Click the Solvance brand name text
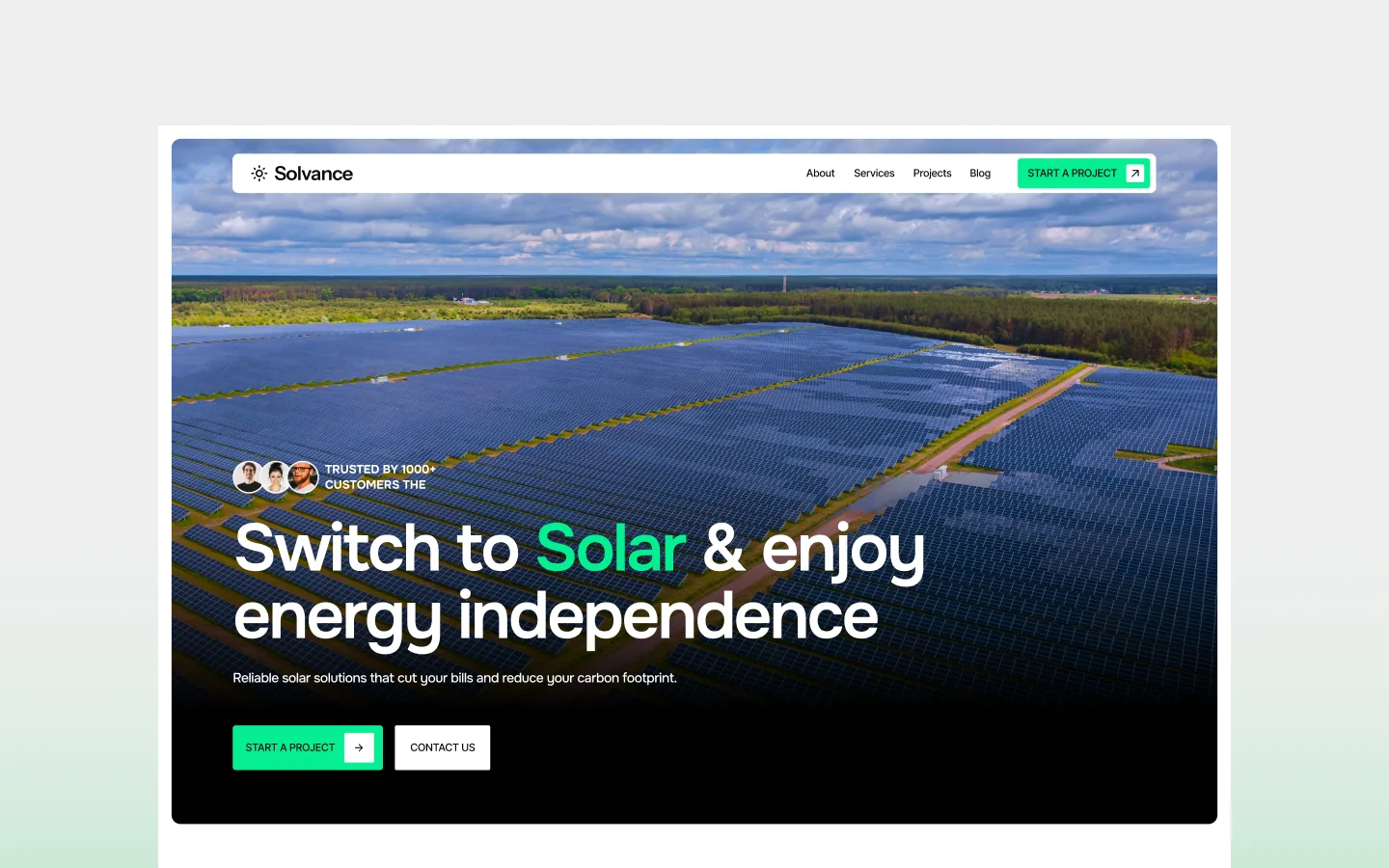 (x=313, y=174)
